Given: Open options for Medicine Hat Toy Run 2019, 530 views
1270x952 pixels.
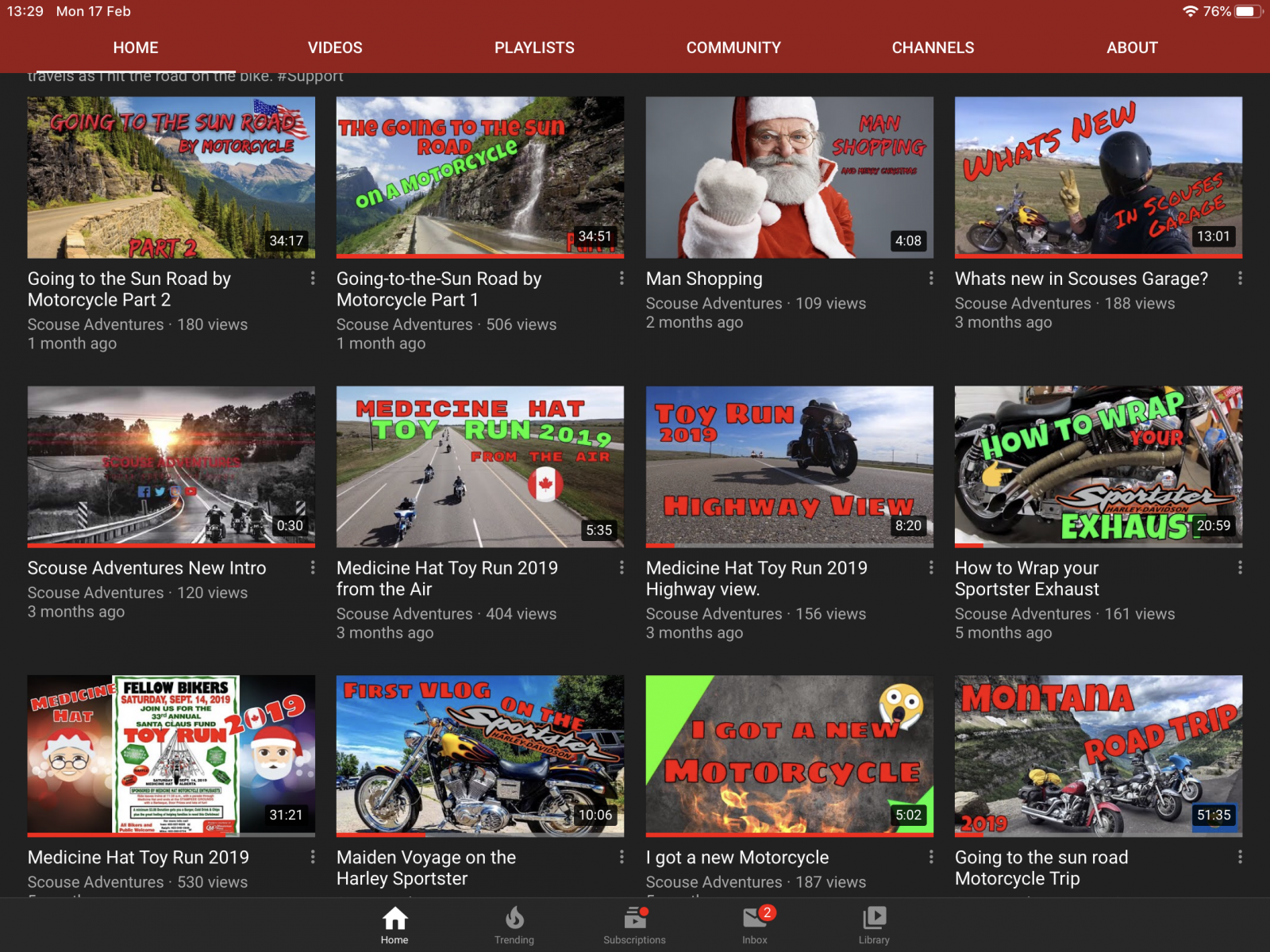Looking at the screenshot, I should [313, 858].
